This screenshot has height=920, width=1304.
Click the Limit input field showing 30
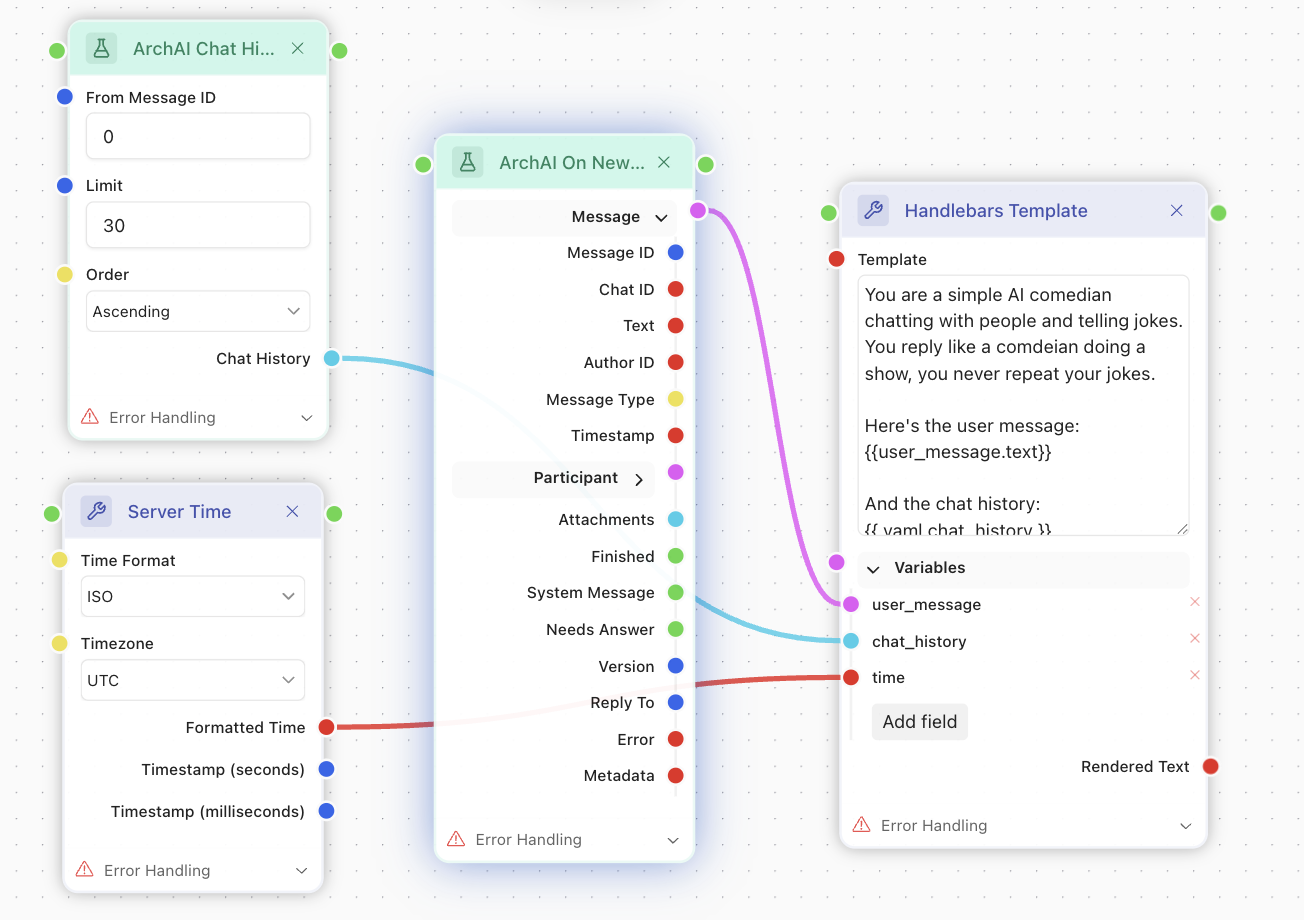click(x=197, y=226)
